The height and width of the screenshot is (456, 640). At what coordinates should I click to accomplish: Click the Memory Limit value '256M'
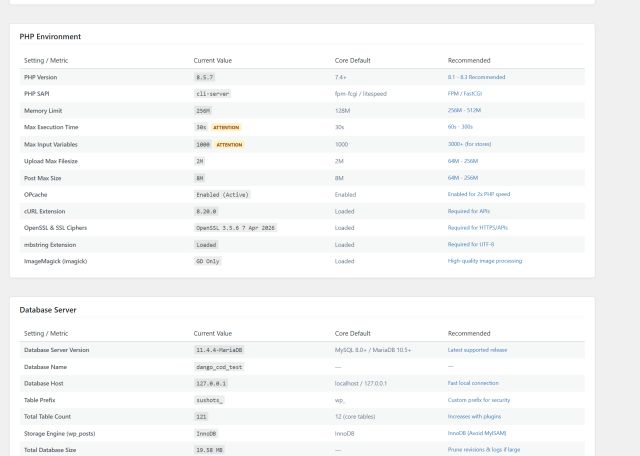(203, 111)
